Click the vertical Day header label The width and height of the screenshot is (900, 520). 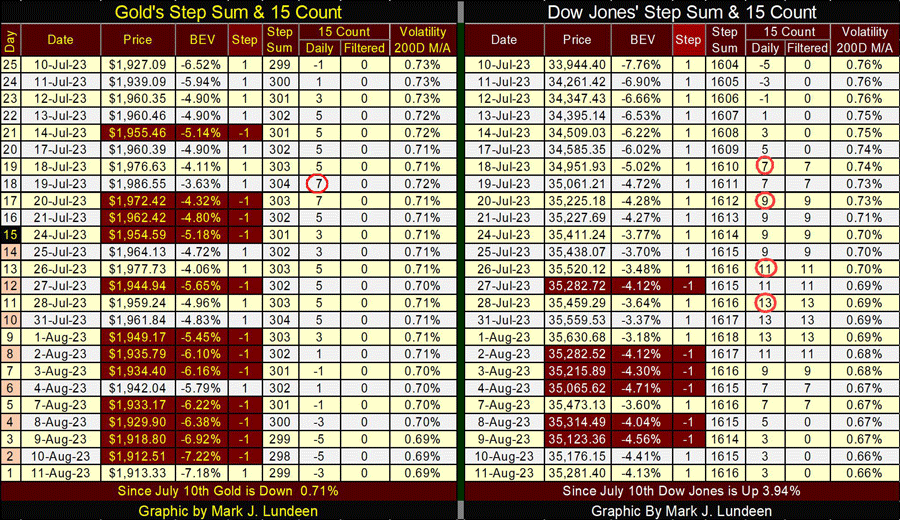click(9, 39)
